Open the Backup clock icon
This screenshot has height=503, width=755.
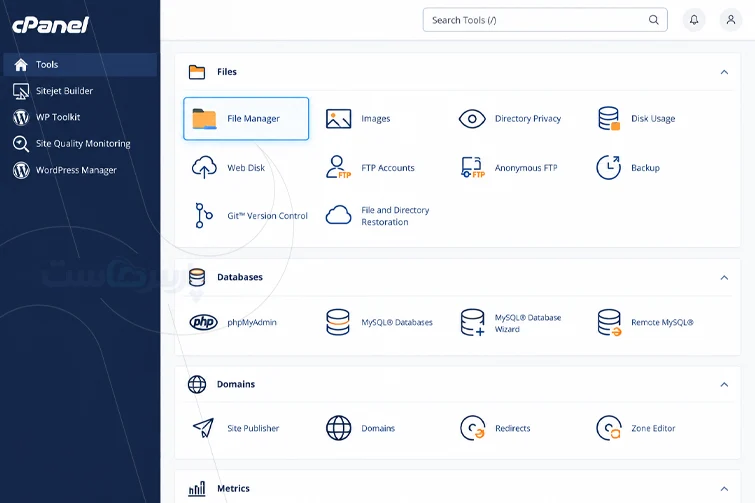pos(609,167)
